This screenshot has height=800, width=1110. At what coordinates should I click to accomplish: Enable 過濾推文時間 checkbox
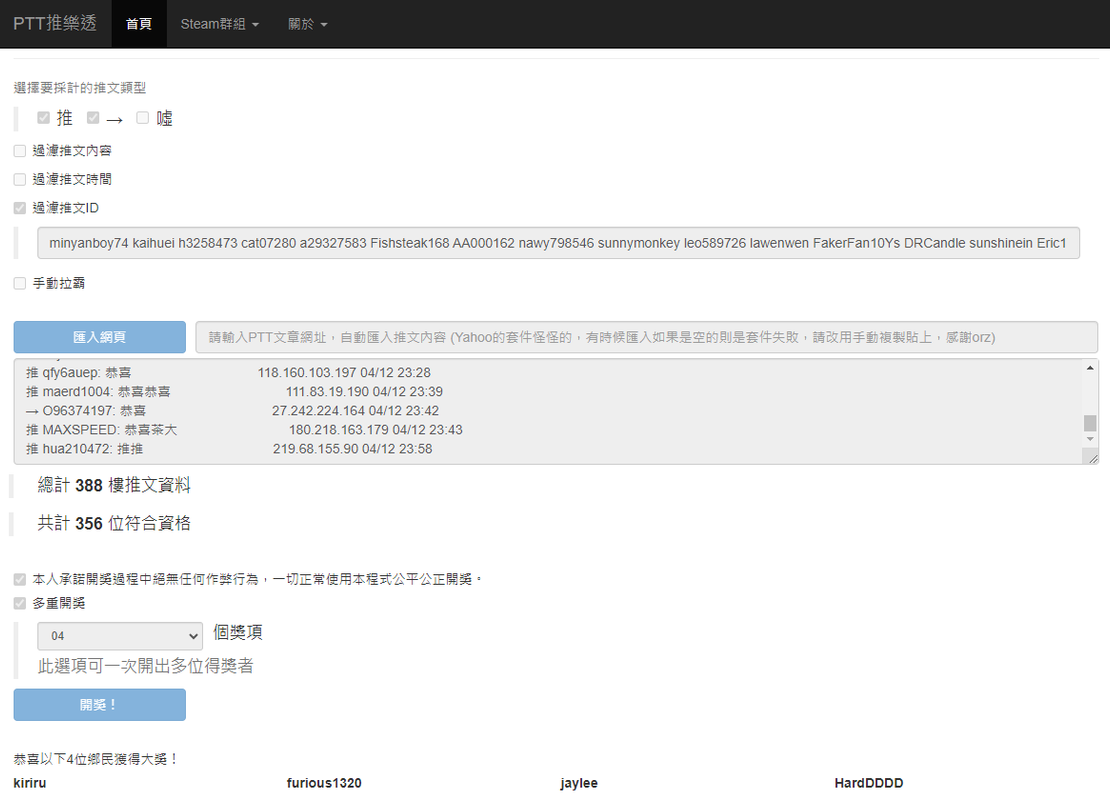20,179
